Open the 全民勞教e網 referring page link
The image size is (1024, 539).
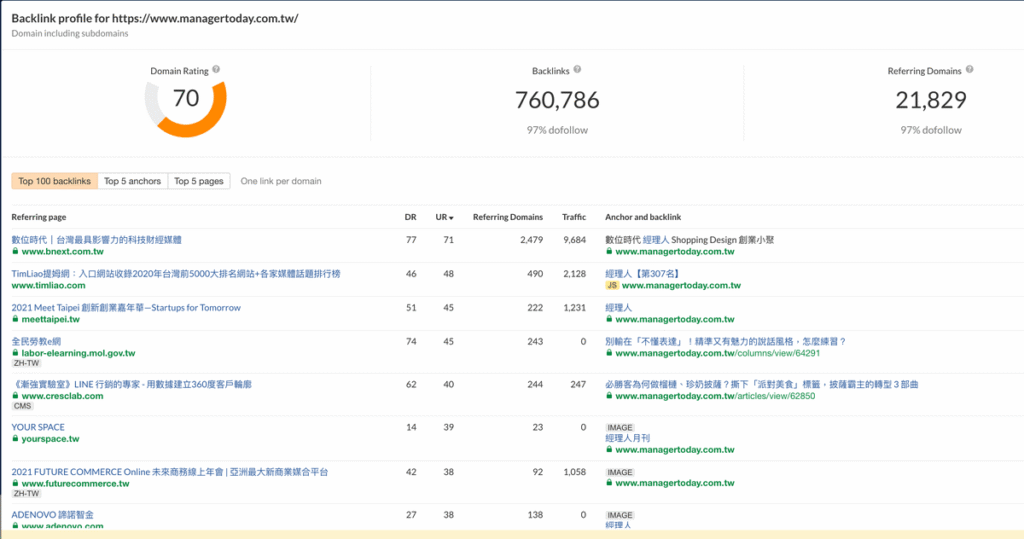(x=36, y=342)
